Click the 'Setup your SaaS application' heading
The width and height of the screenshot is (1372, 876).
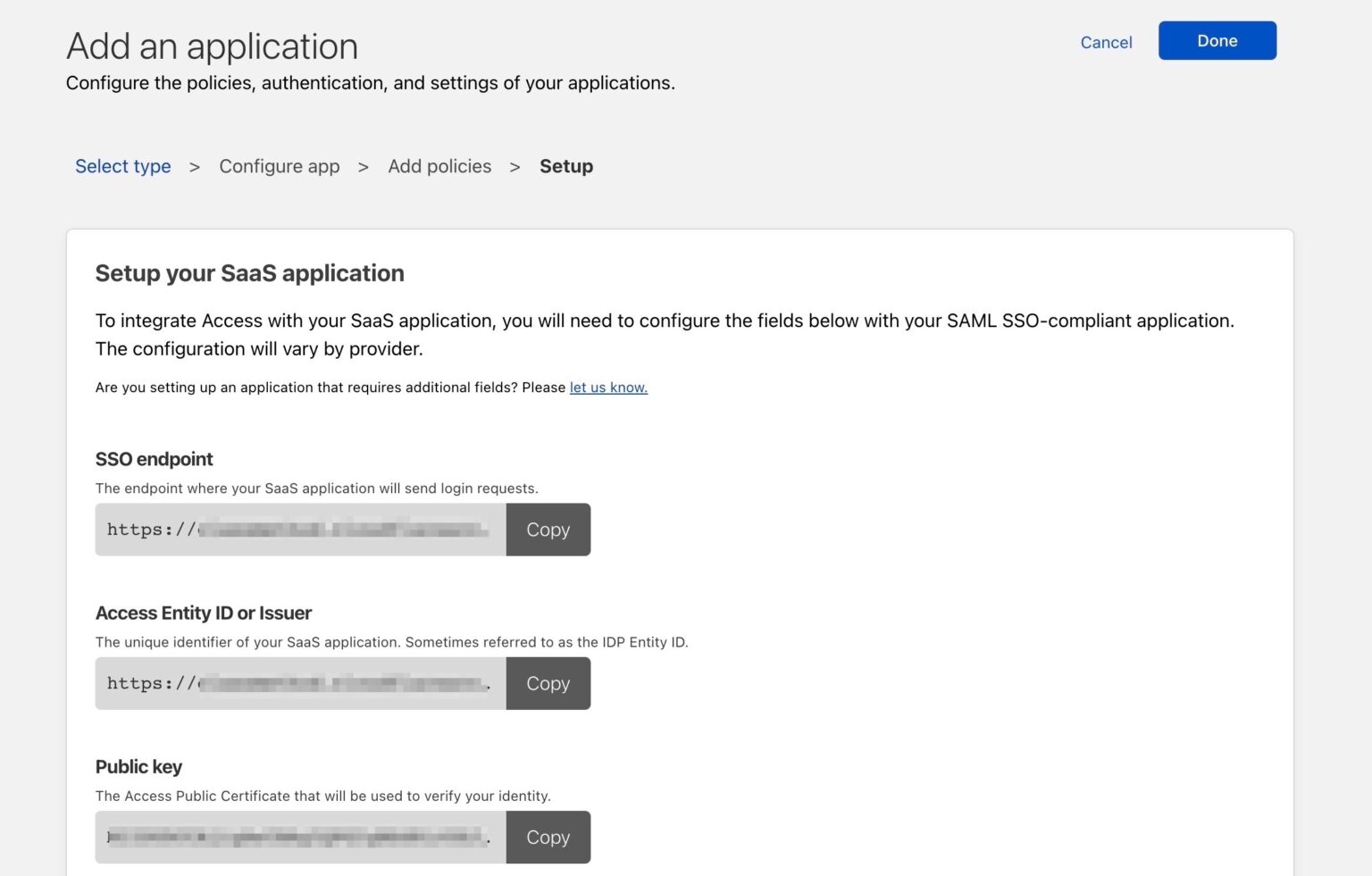[x=249, y=273]
